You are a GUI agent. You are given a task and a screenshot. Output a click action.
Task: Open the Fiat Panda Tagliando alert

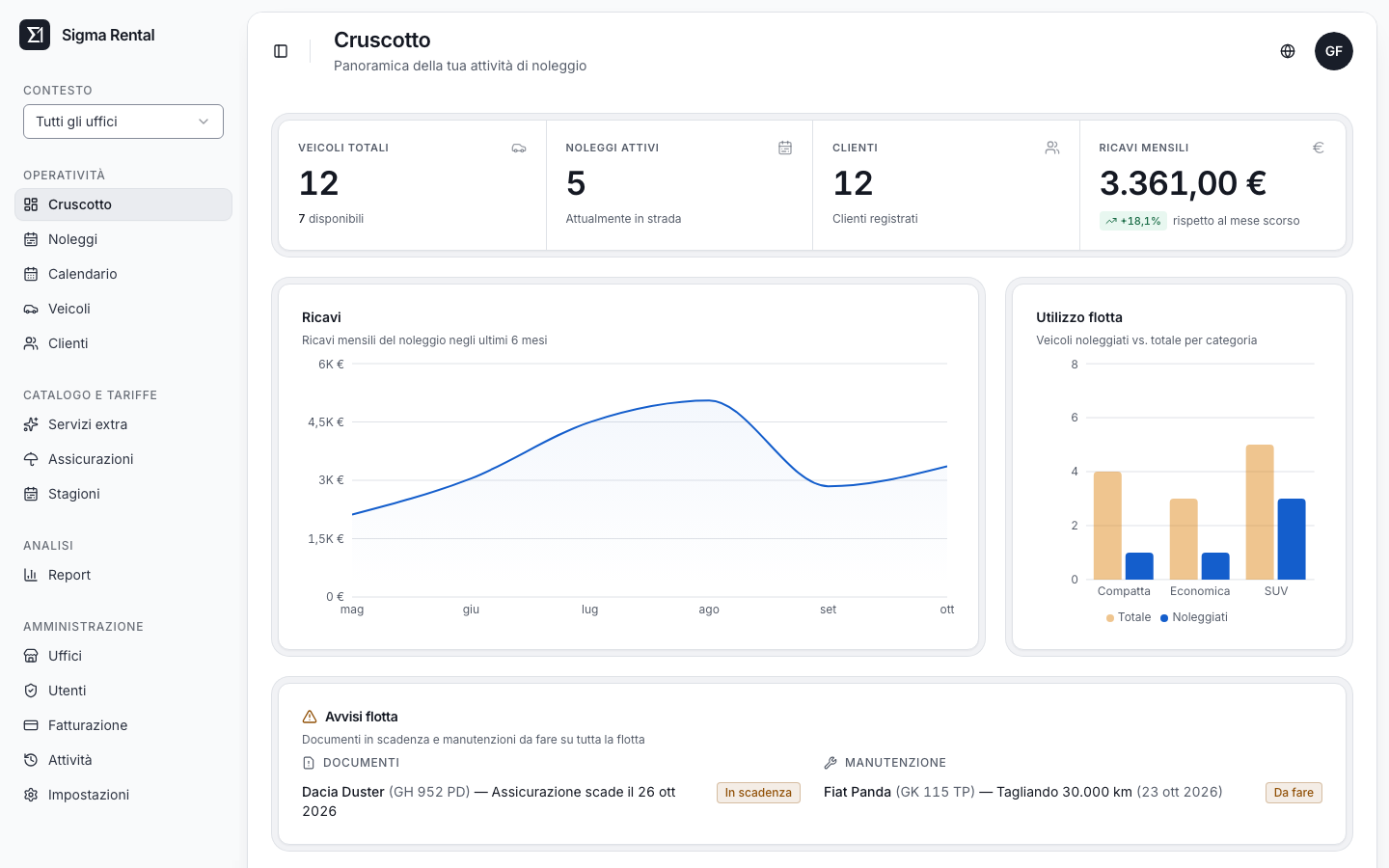tap(1023, 792)
